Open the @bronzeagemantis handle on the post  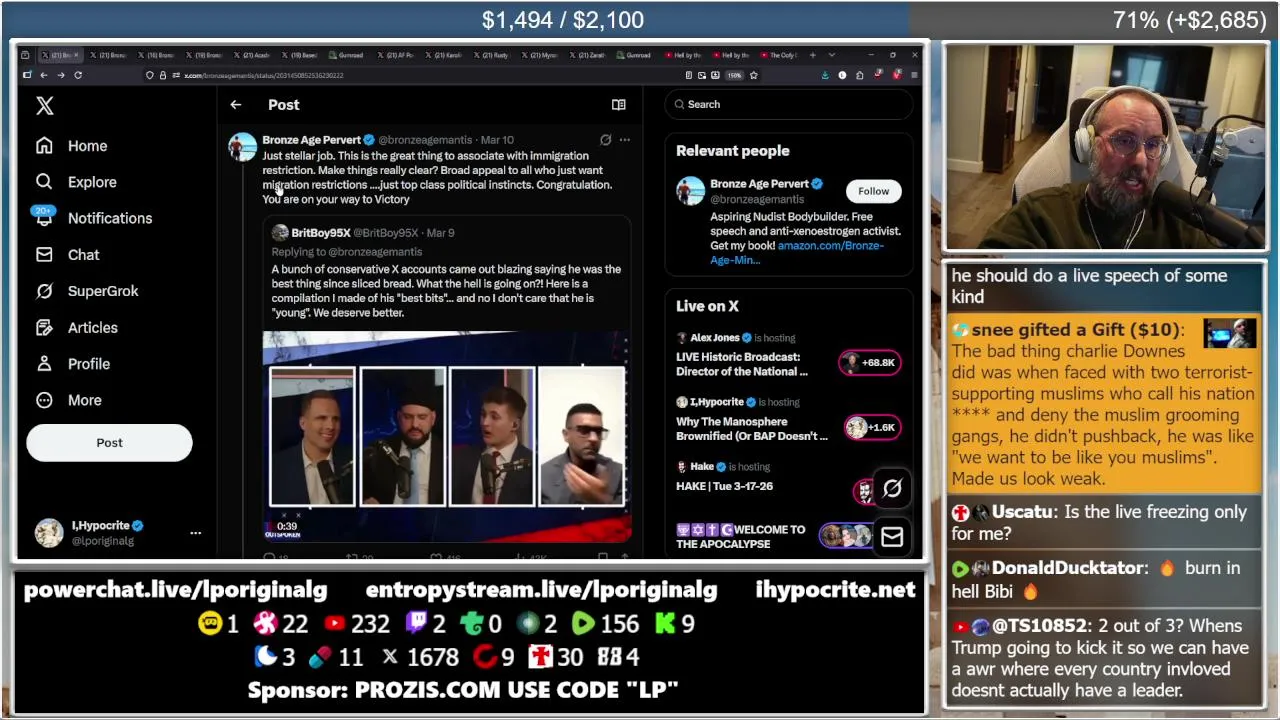pyautogui.click(x=425, y=140)
